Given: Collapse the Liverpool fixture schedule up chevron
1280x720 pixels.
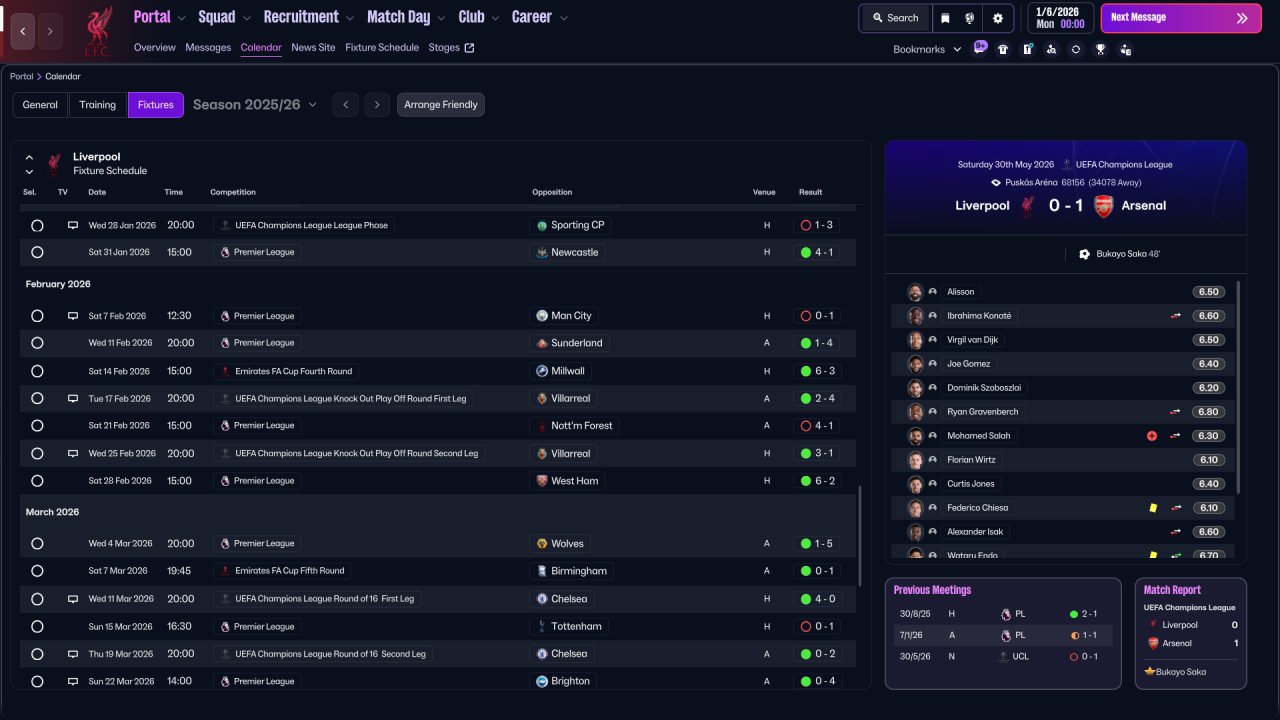Looking at the screenshot, I should pos(29,157).
